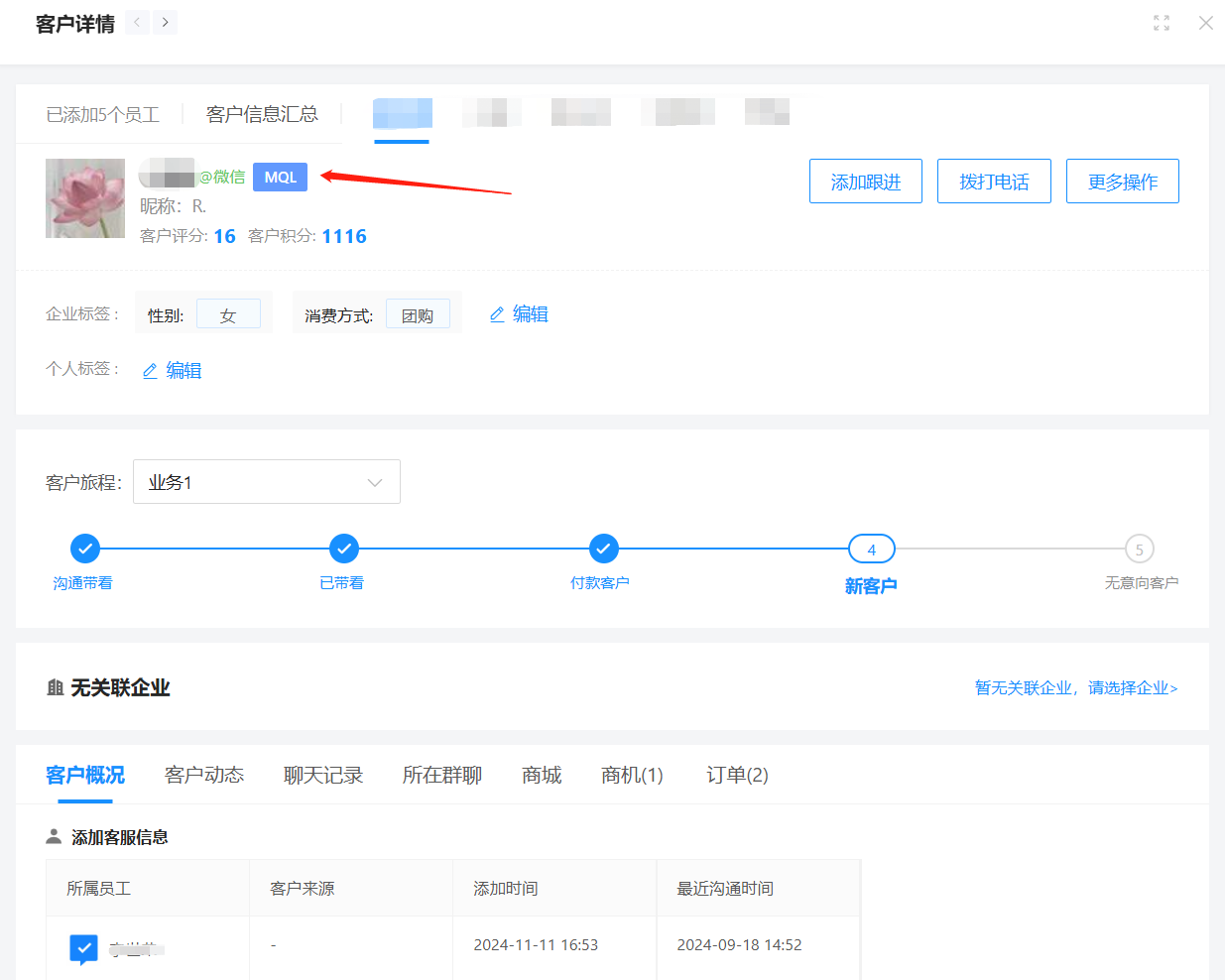The height and width of the screenshot is (980, 1225).
Task: Close the customer details panel
Action: coord(1205,23)
